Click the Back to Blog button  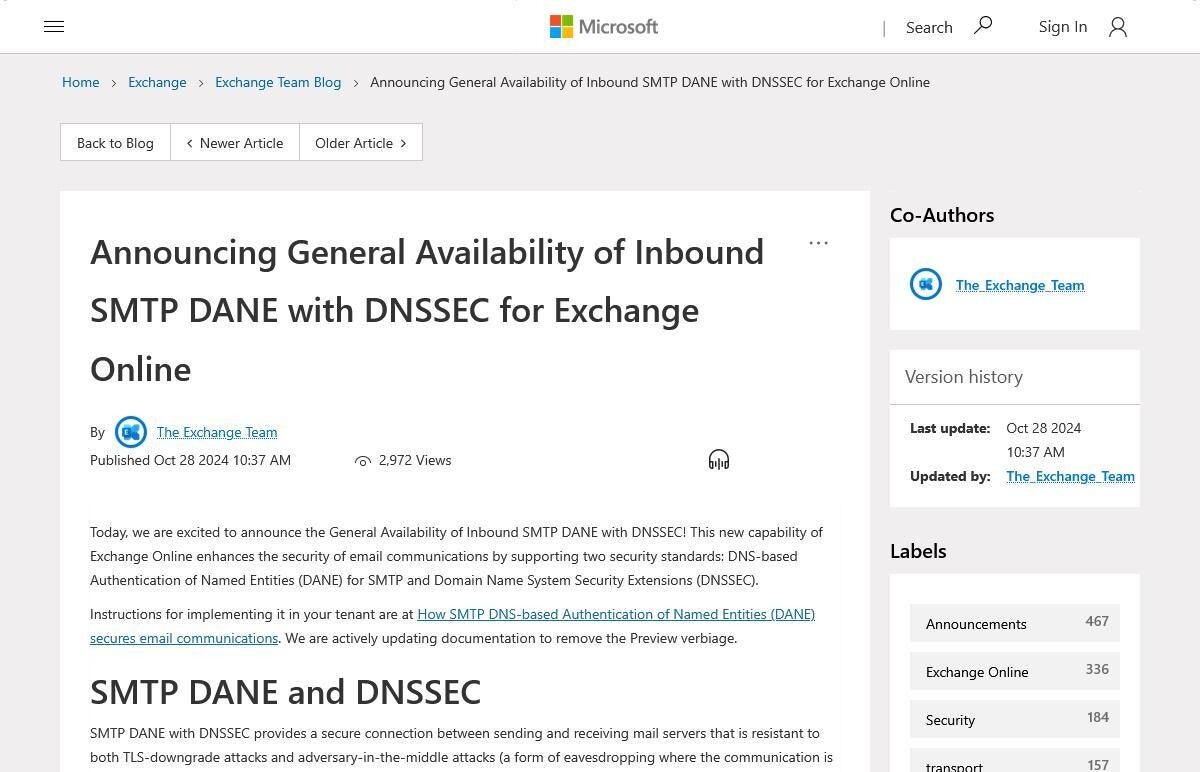point(115,143)
